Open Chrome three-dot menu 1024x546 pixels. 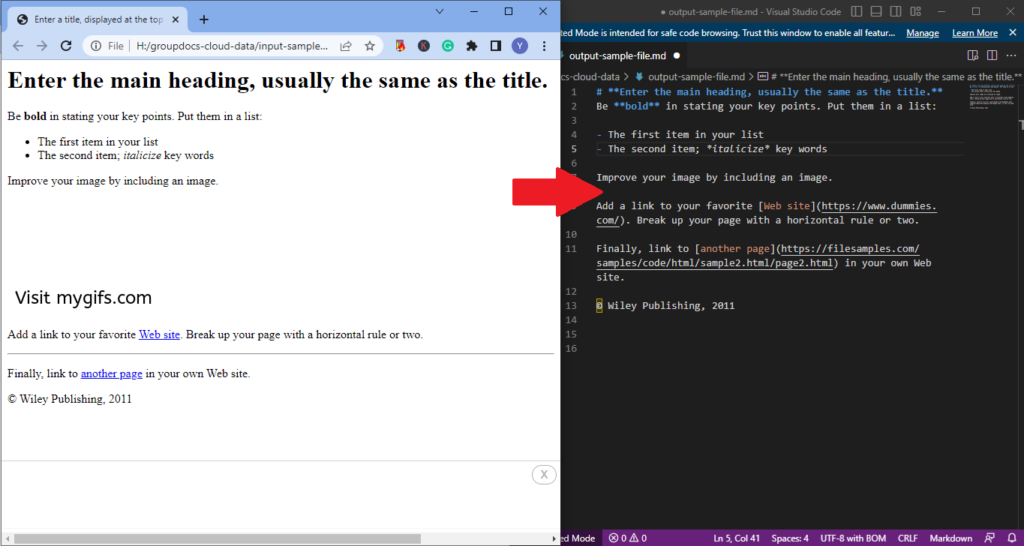545,46
